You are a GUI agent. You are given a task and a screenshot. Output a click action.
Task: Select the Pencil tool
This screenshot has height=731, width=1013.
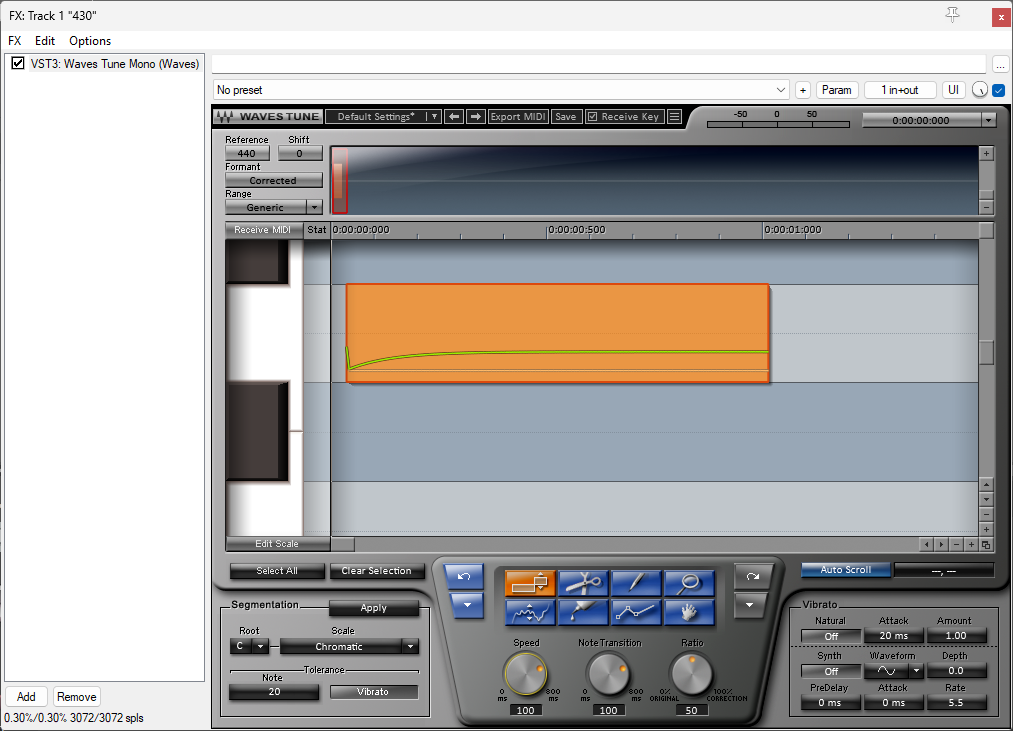[636, 583]
